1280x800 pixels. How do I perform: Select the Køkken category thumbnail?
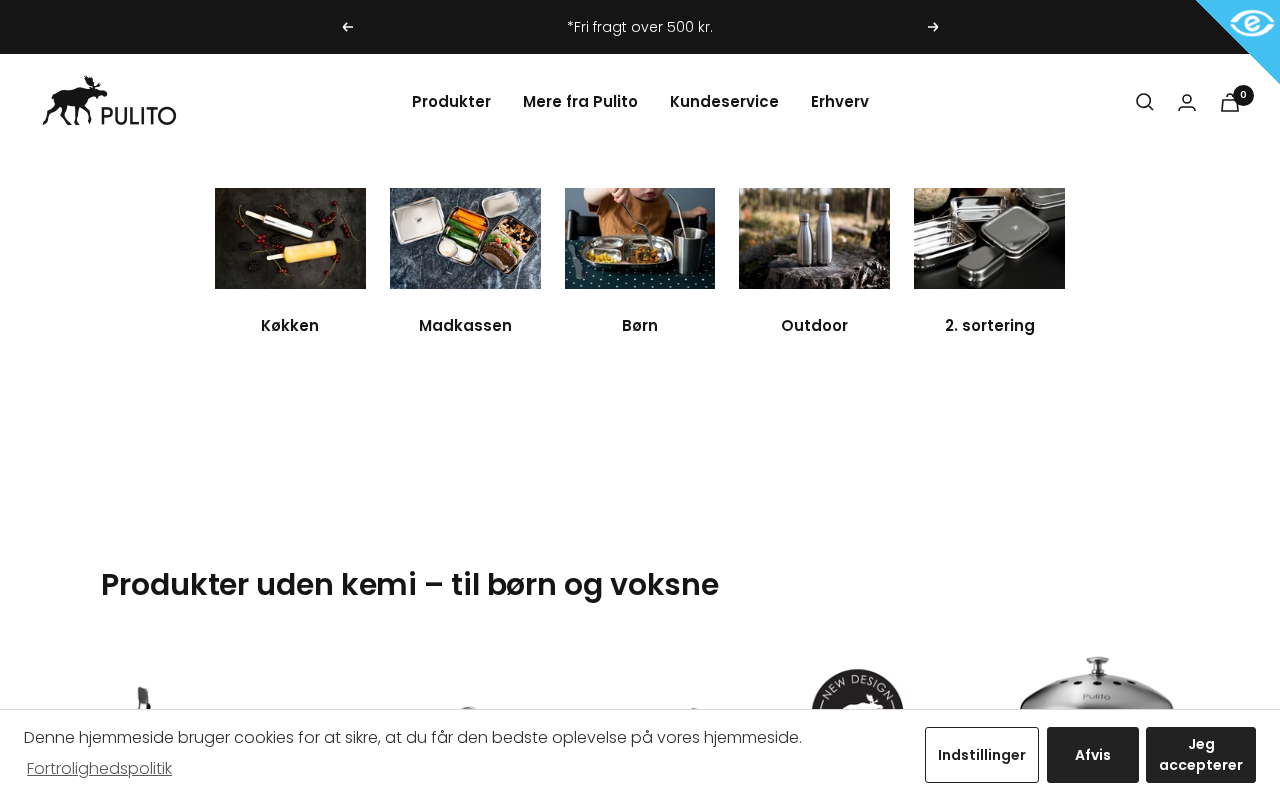pyautogui.click(x=290, y=238)
